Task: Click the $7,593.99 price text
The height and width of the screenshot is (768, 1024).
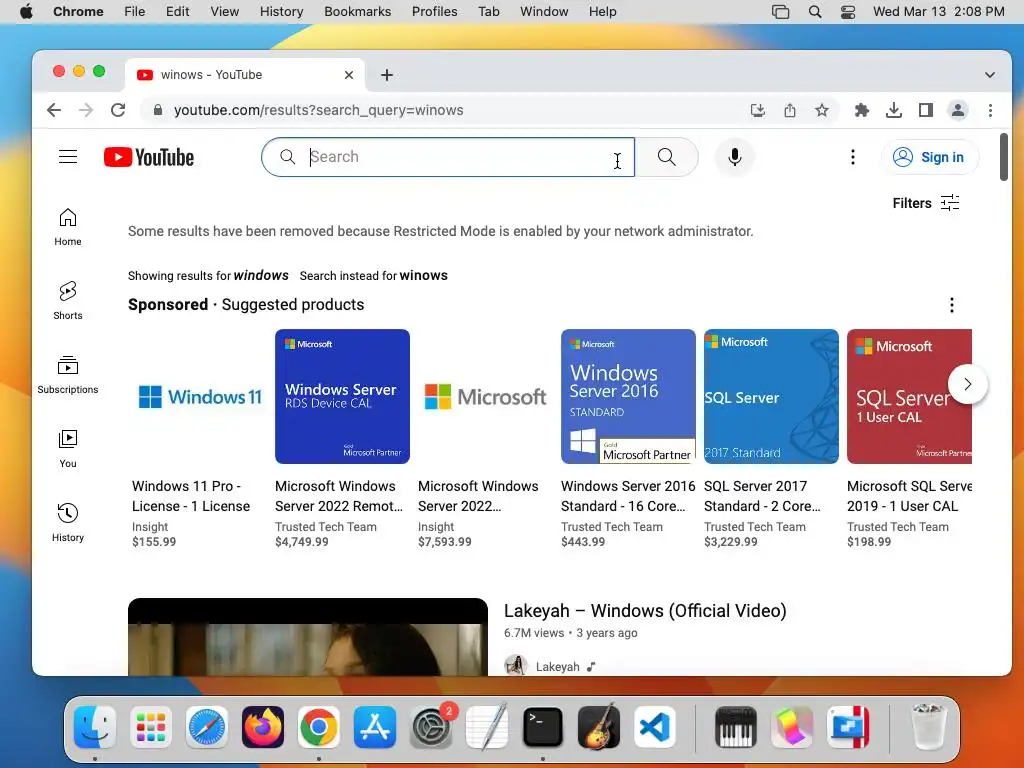Action: 445,541
